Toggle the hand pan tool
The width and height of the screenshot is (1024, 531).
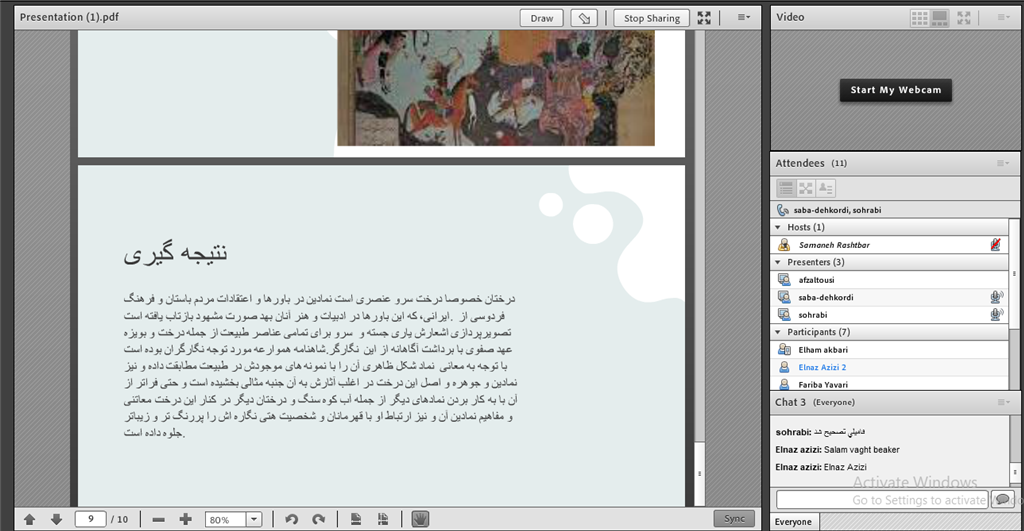[420, 519]
